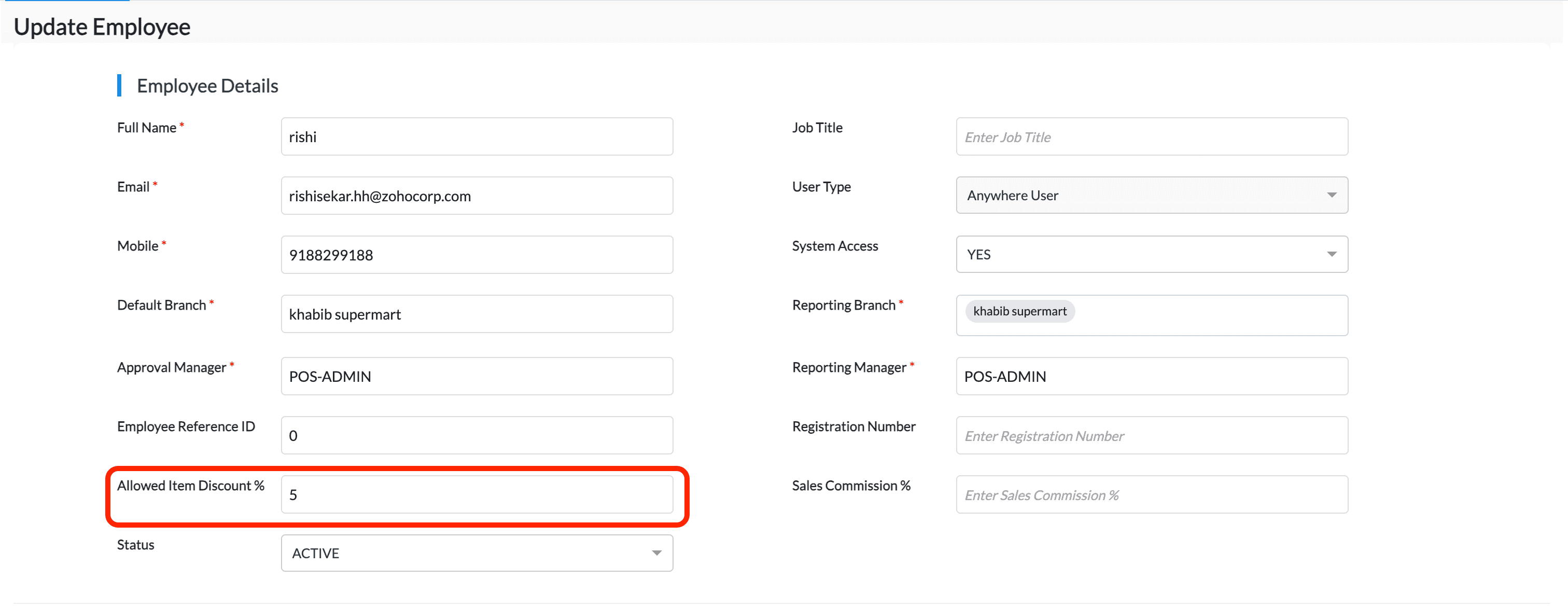Click the Reporting Manager field
The width and height of the screenshot is (1568, 607).
pos(1151,376)
